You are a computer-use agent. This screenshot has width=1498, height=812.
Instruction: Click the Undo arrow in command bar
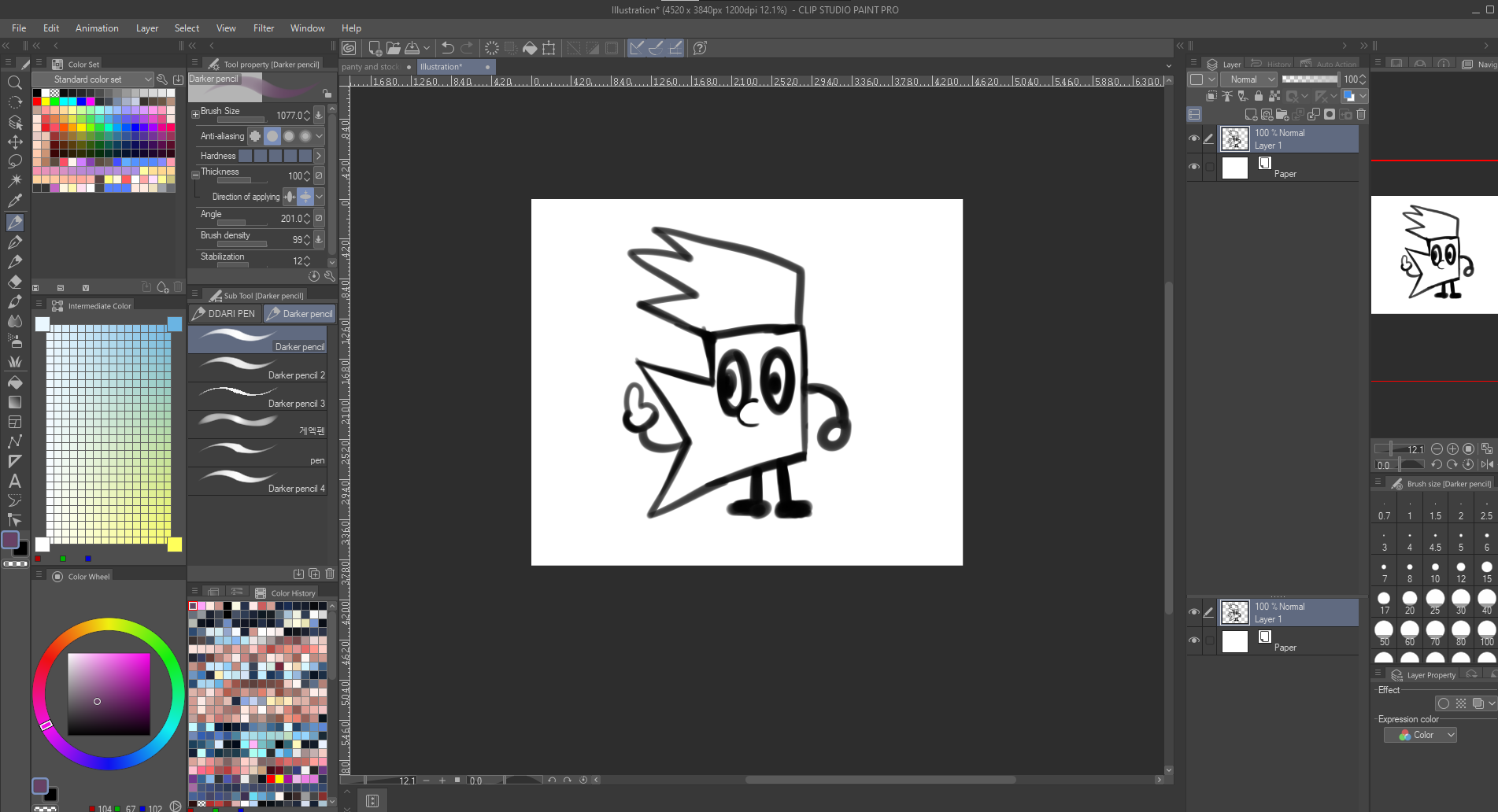tap(447, 48)
